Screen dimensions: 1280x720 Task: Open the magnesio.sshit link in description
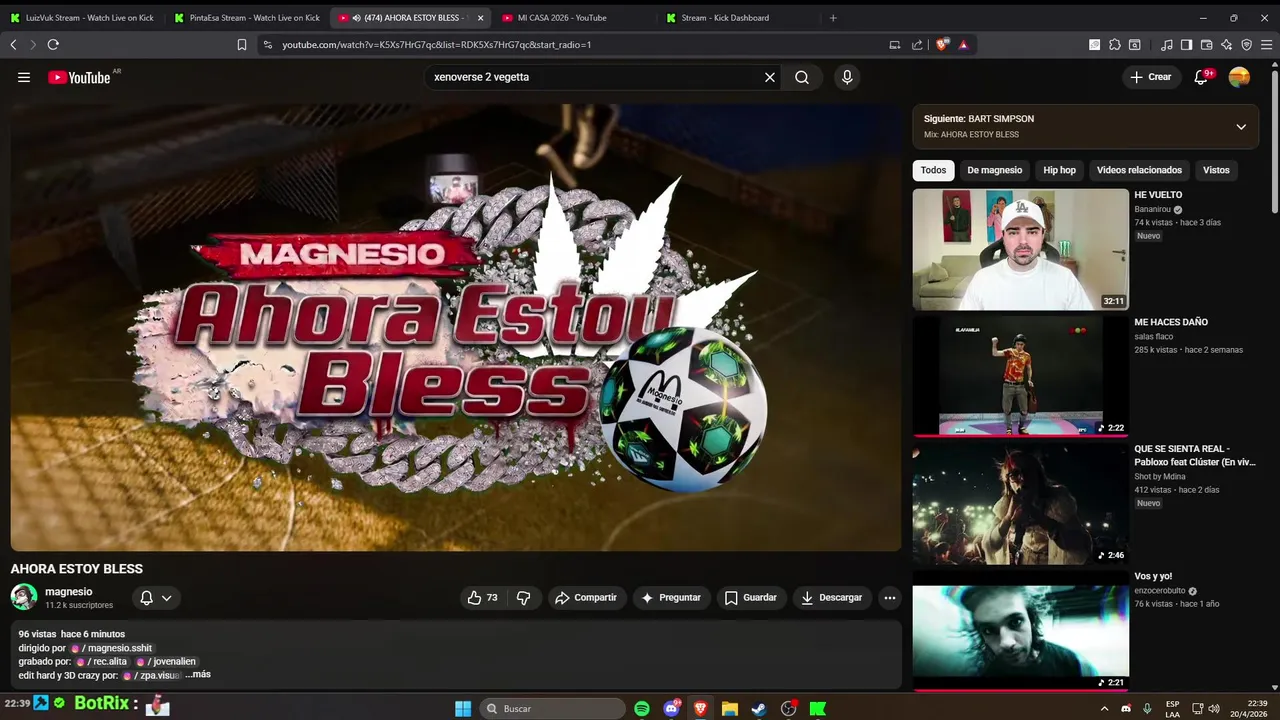click(x=111, y=648)
